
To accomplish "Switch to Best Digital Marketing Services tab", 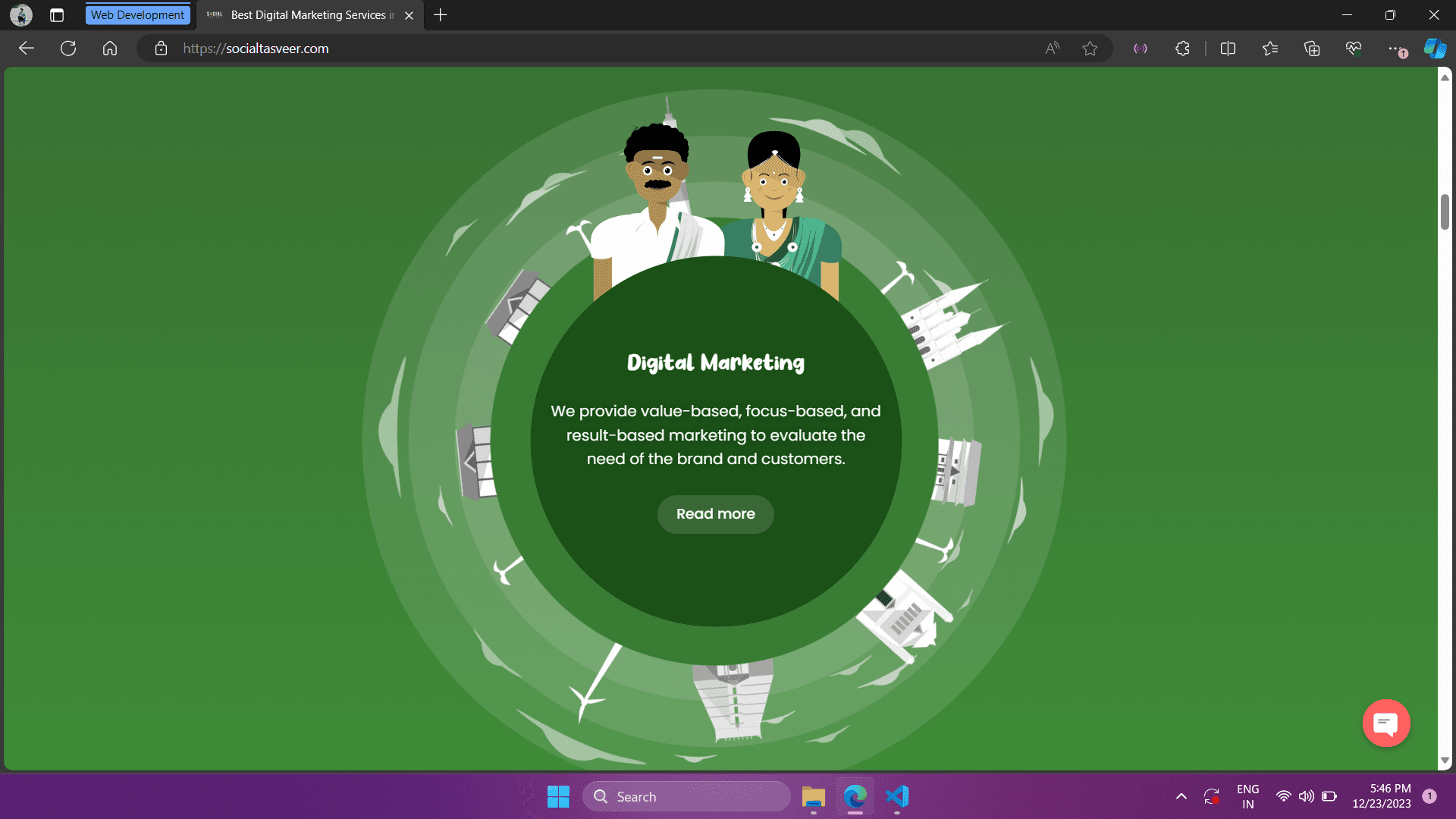I will pyautogui.click(x=303, y=15).
